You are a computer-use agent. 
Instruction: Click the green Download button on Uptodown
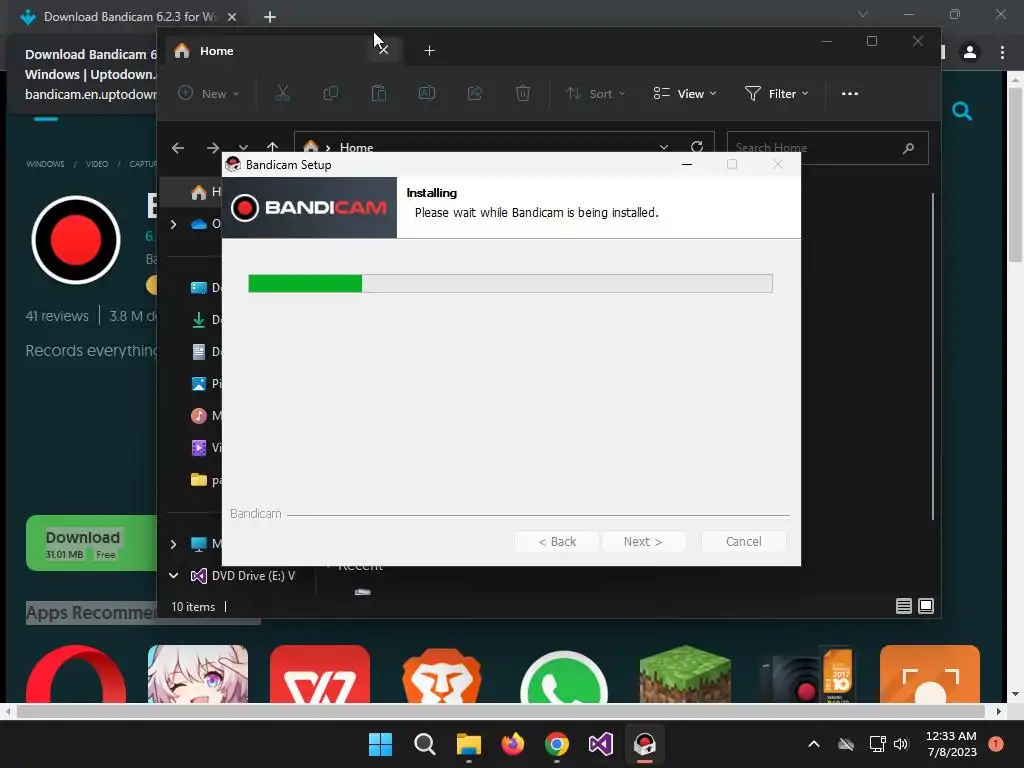91,543
